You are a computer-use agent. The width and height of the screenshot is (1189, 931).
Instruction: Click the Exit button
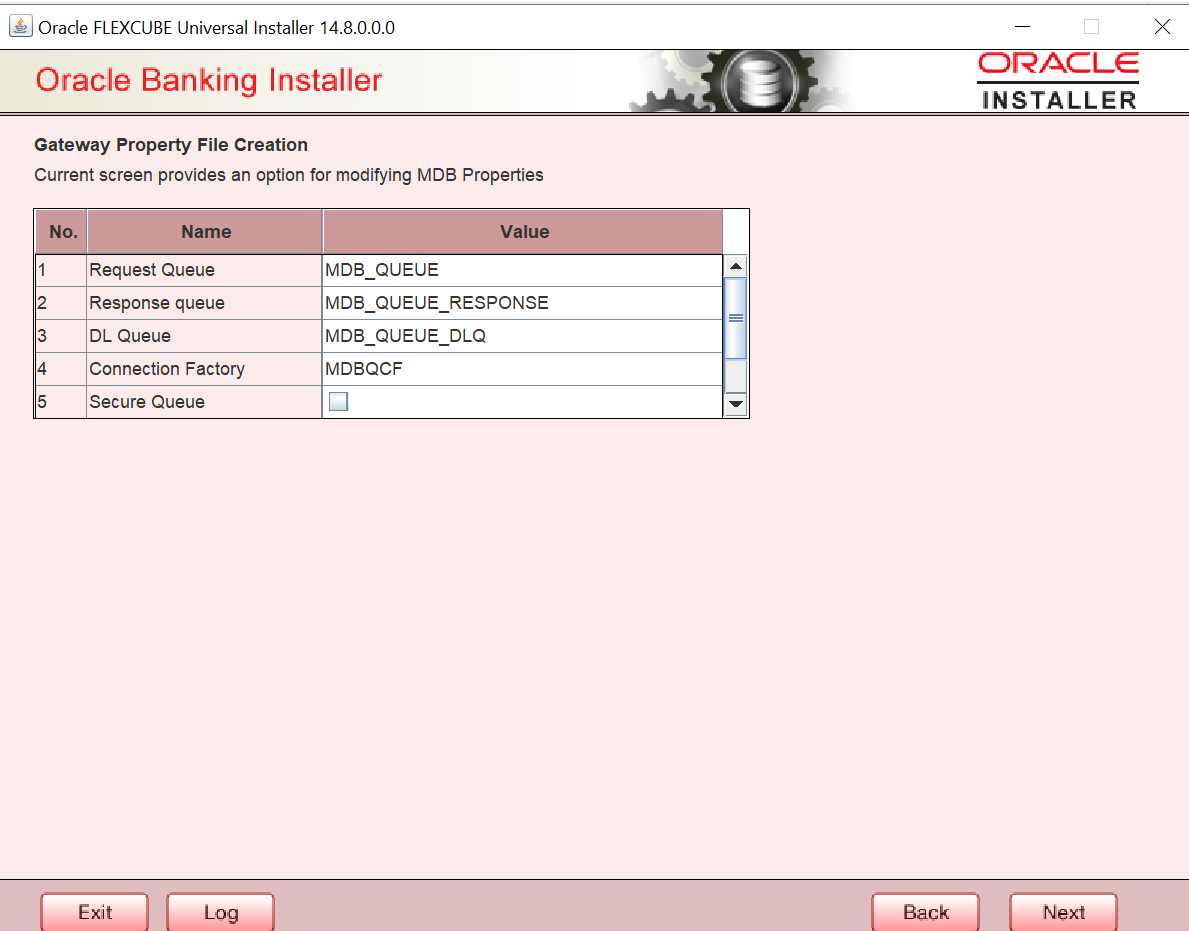pos(95,912)
